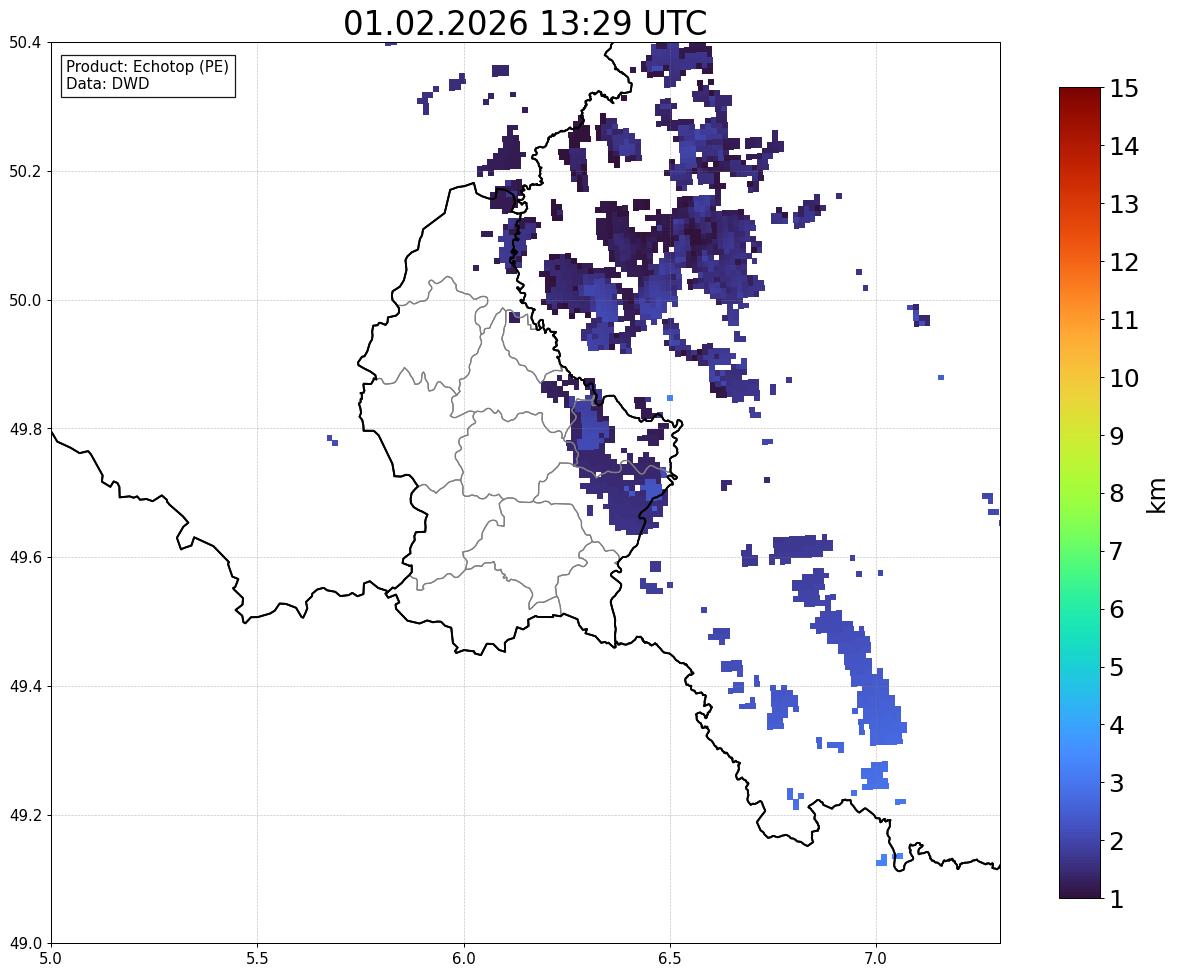Click the colorbar tick label '13'

(x=1124, y=204)
